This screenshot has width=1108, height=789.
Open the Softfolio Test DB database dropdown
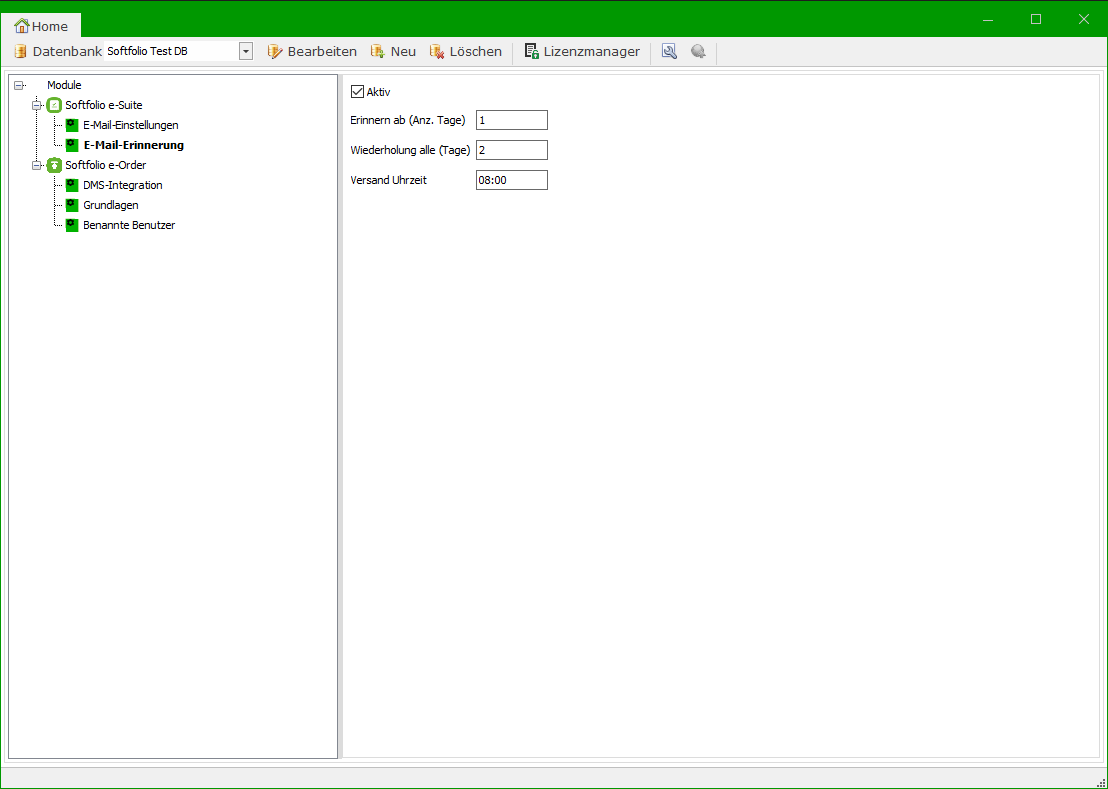click(x=245, y=51)
